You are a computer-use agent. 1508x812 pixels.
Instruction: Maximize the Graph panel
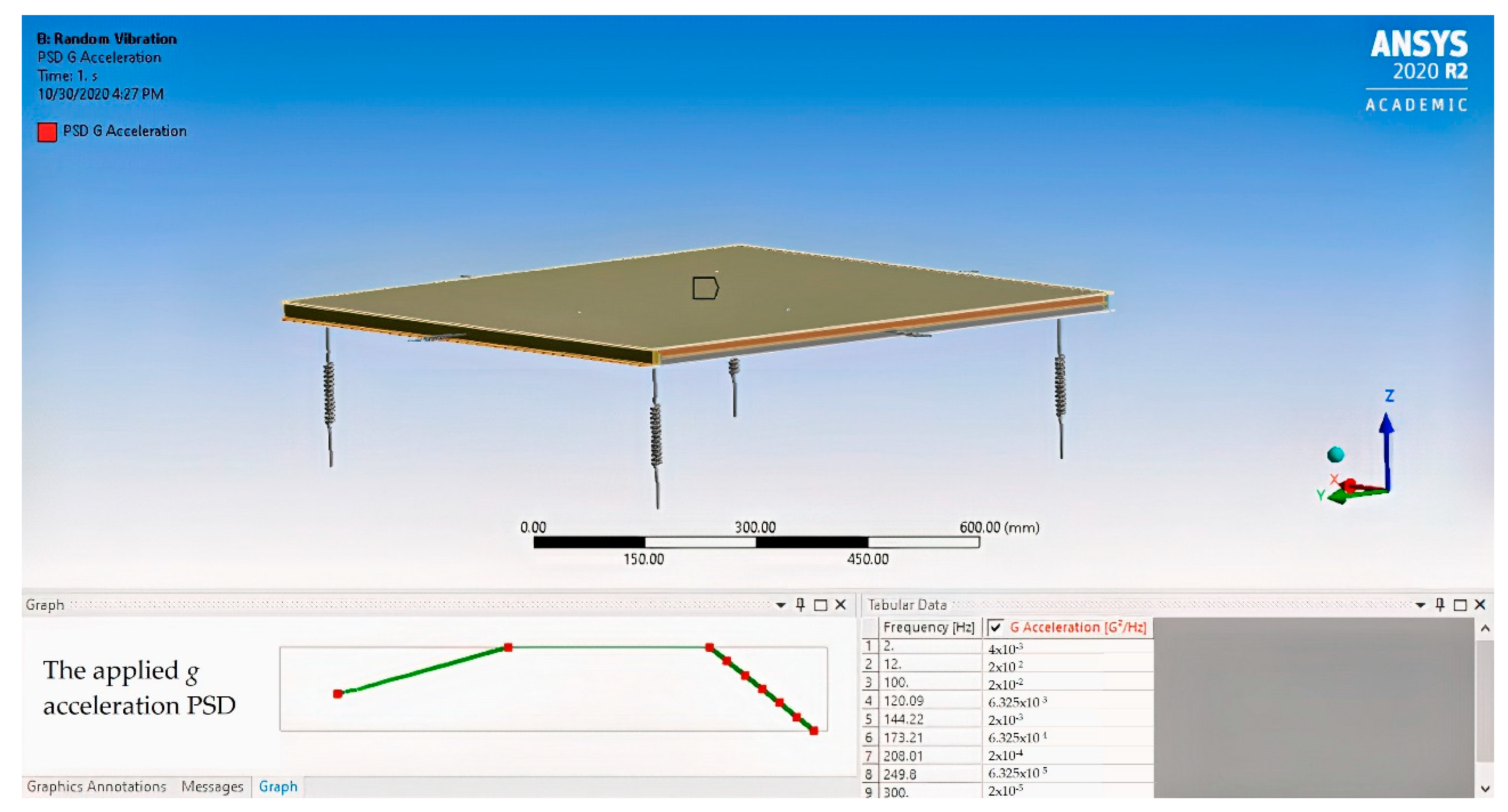821,605
